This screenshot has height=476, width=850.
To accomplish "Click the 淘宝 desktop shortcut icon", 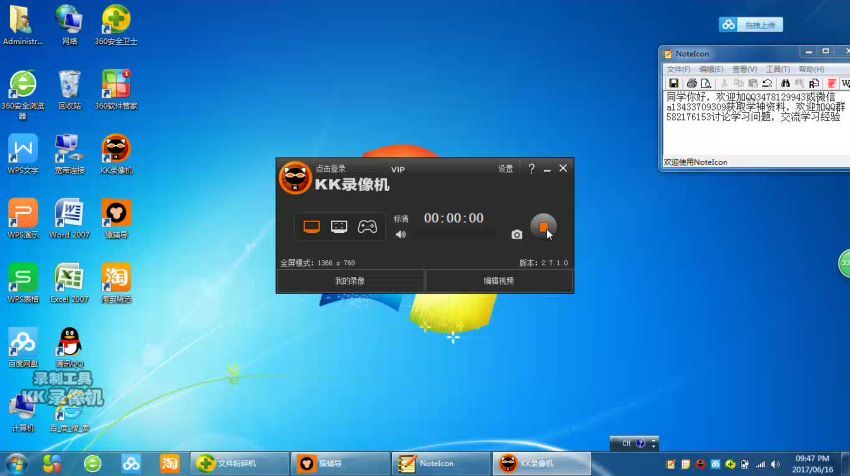I will pos(116,284).
